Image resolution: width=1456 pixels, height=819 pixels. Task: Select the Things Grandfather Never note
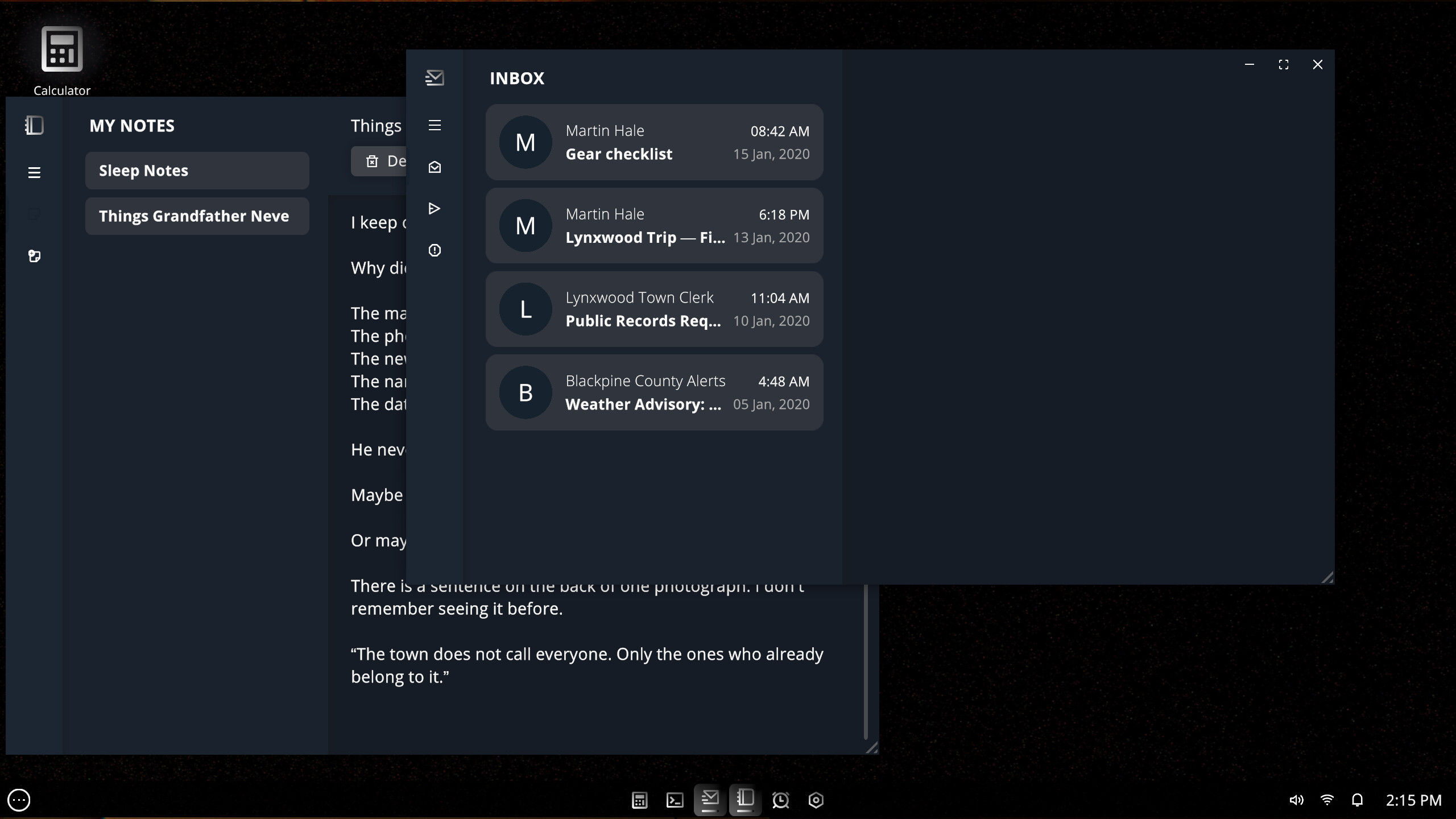click(197, 216)
